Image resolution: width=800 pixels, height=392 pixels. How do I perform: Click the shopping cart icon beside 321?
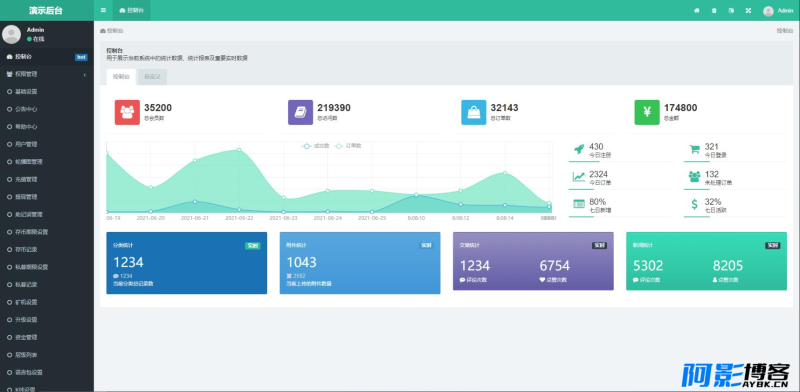tap(694, 149)
